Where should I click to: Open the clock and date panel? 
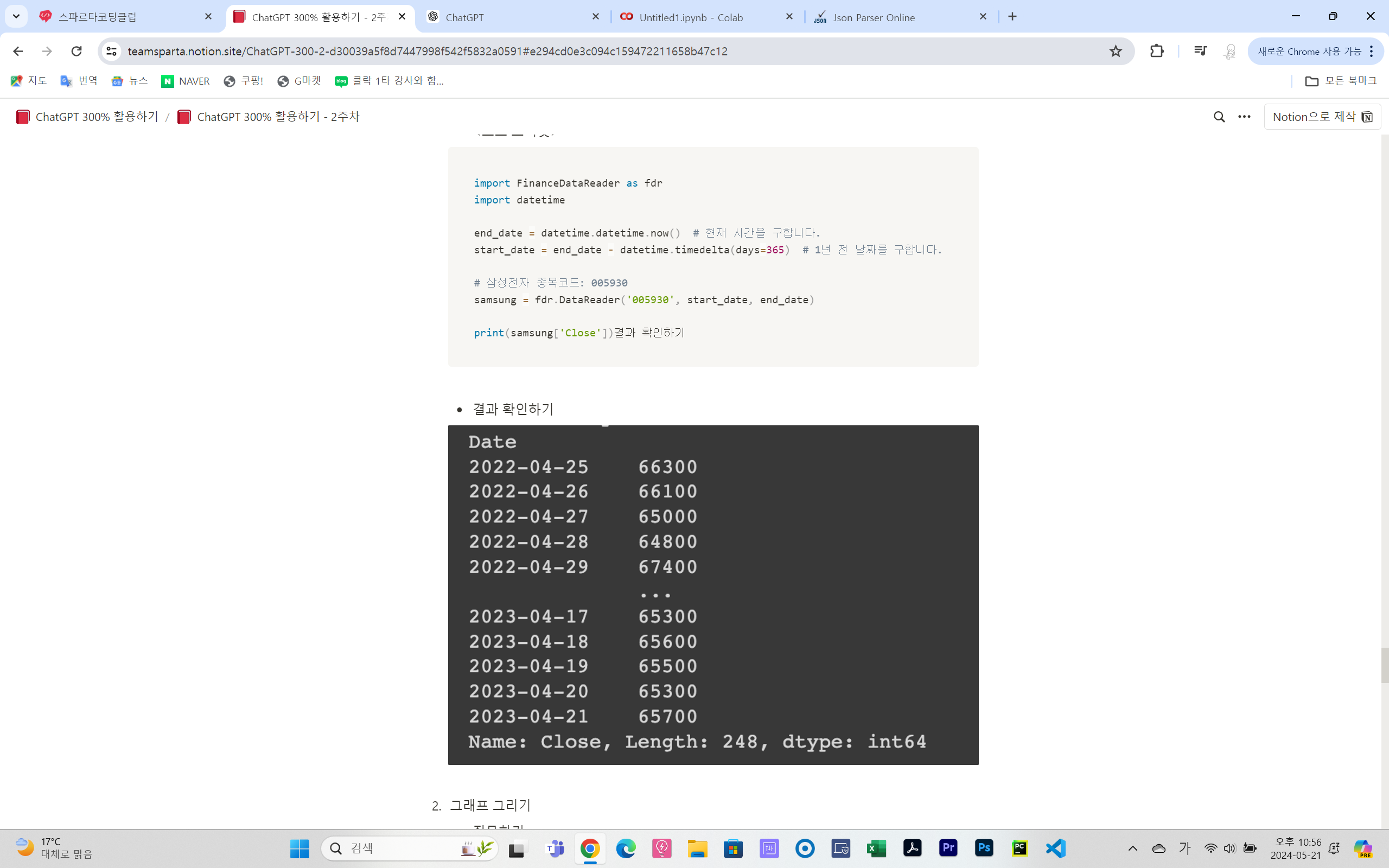1296,848
